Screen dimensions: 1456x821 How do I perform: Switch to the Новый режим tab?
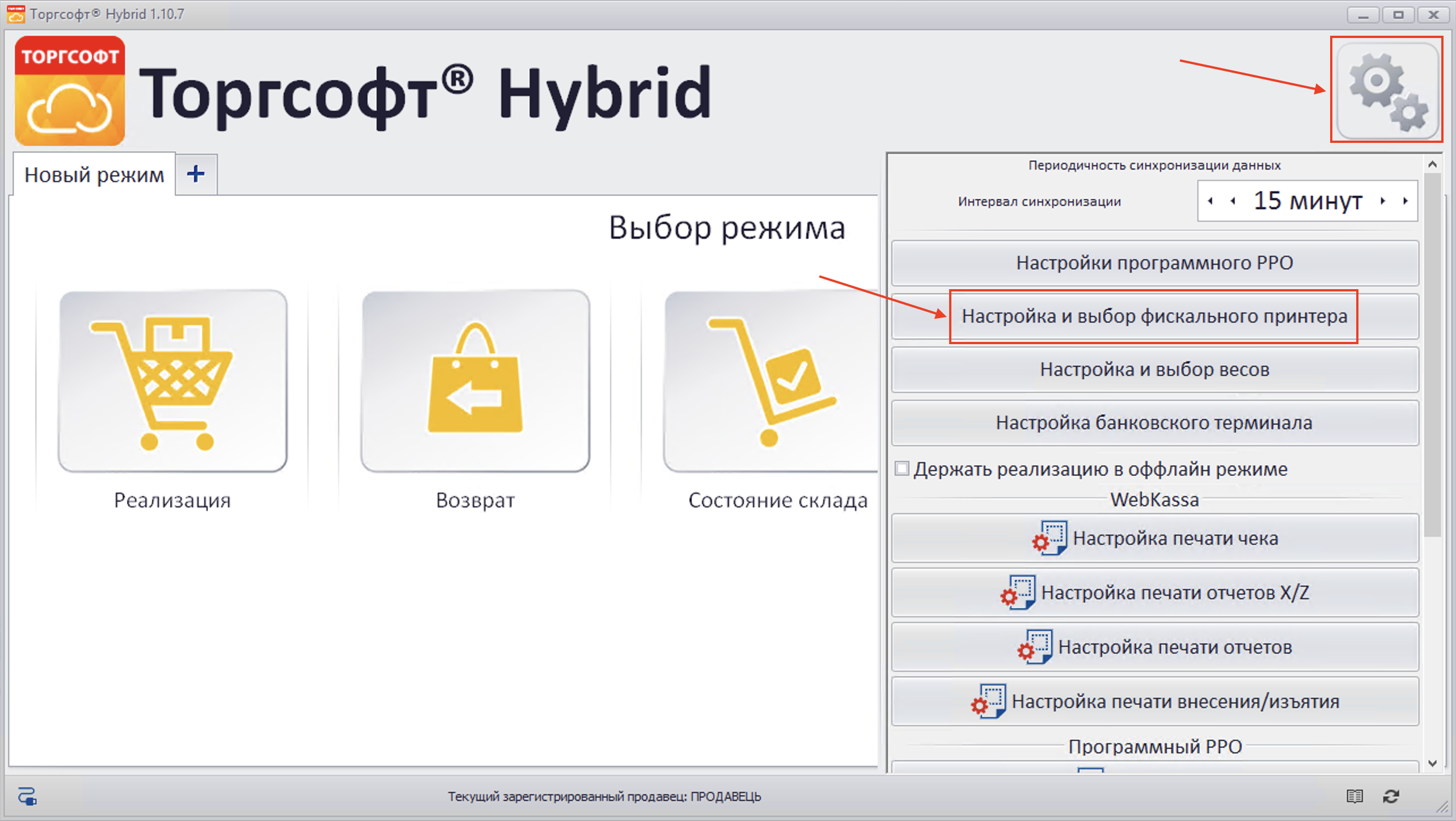[x=94, y=174]
